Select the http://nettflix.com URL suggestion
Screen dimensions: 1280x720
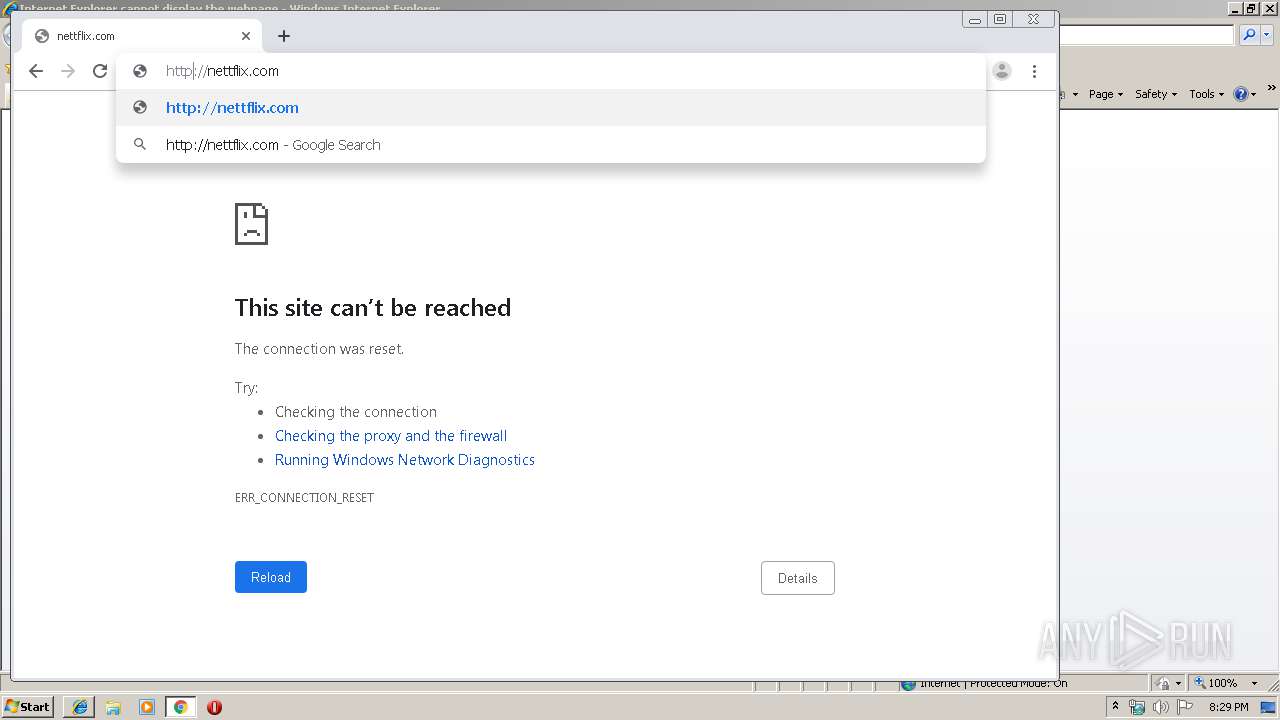coord(551,108)
